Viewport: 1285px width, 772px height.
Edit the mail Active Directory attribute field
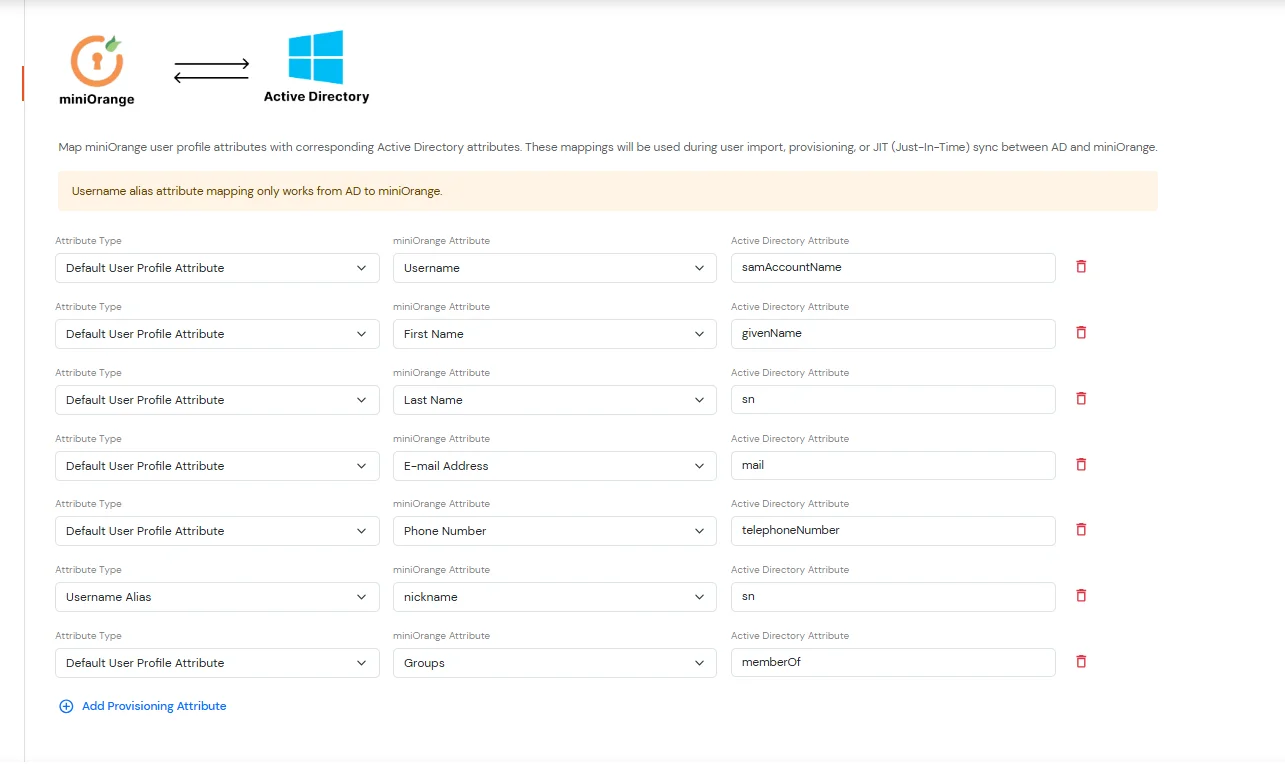pos(893,465)
